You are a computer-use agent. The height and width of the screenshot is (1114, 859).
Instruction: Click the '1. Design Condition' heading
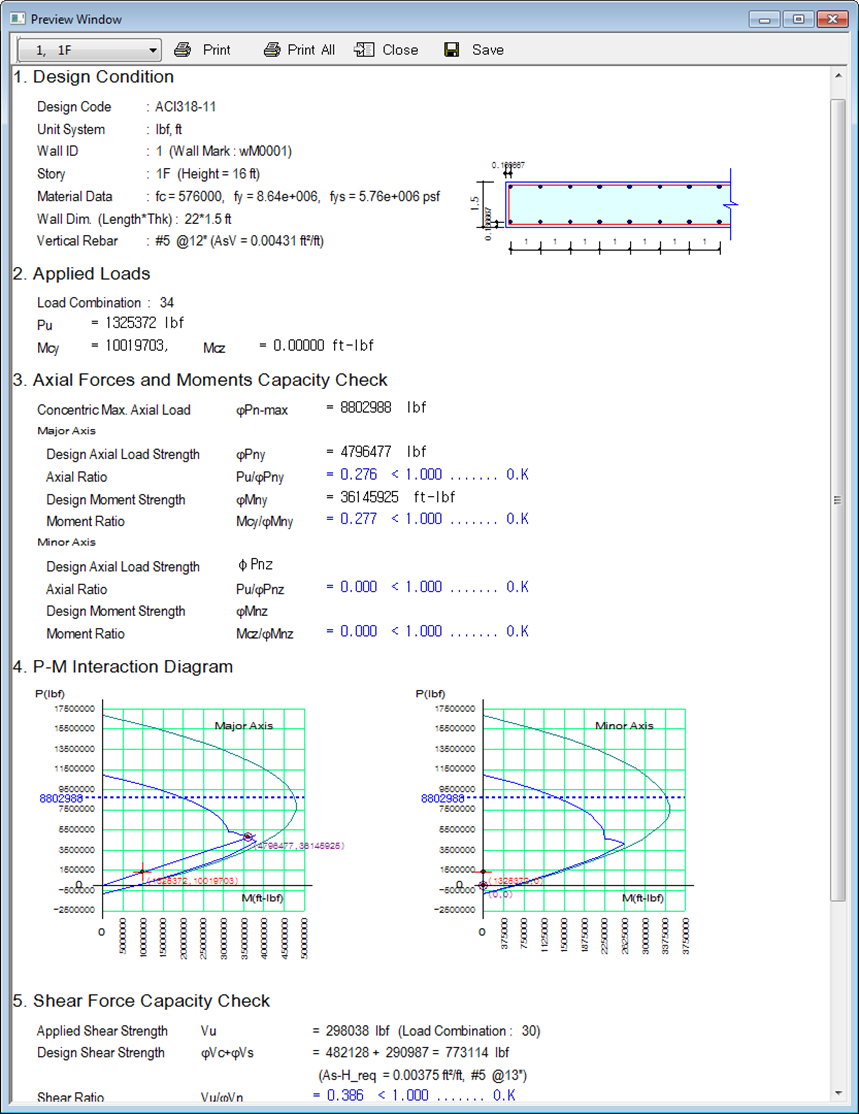click(x=94, y=77)
